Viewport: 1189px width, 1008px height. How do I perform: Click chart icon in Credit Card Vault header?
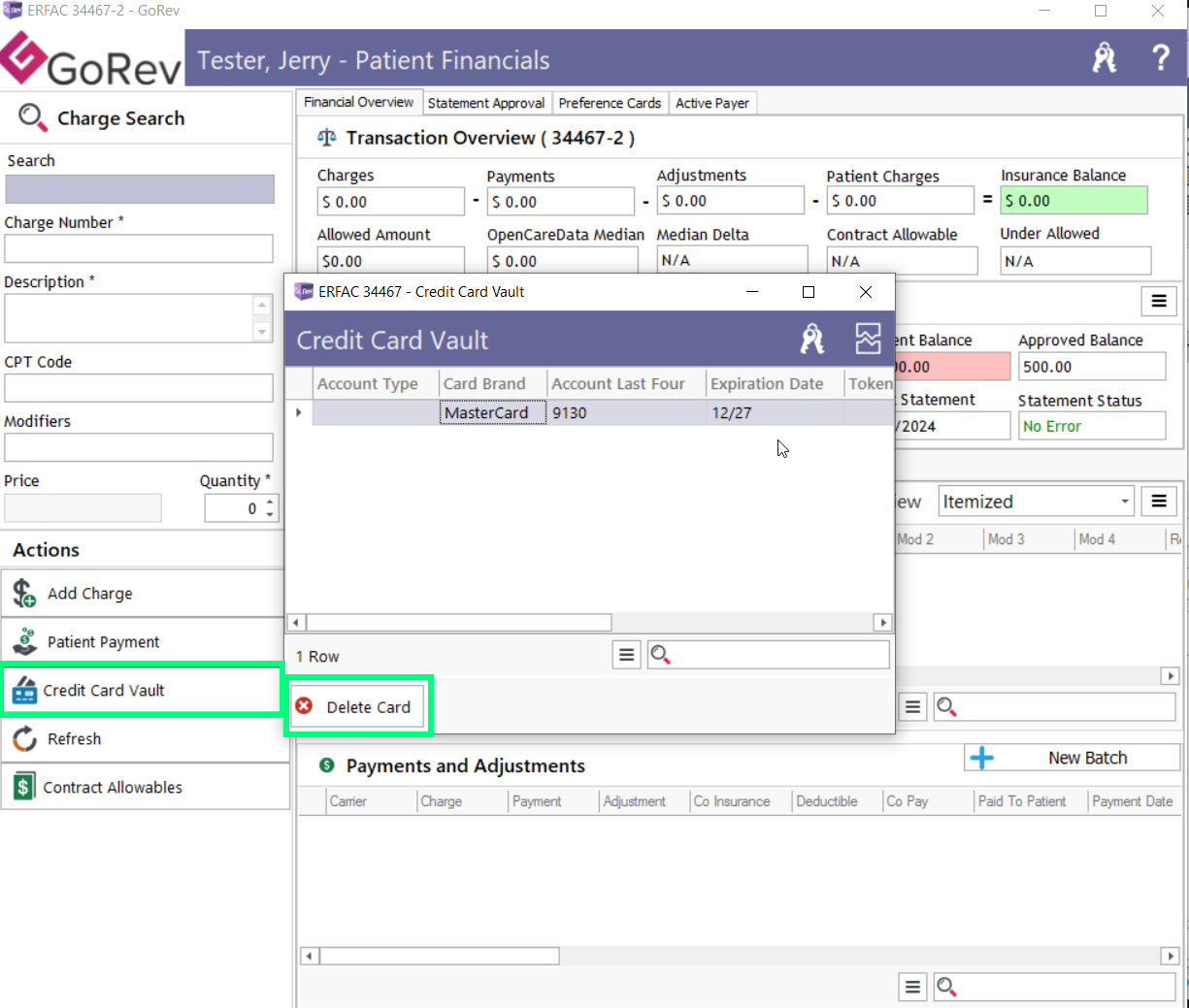click(868, 339)
